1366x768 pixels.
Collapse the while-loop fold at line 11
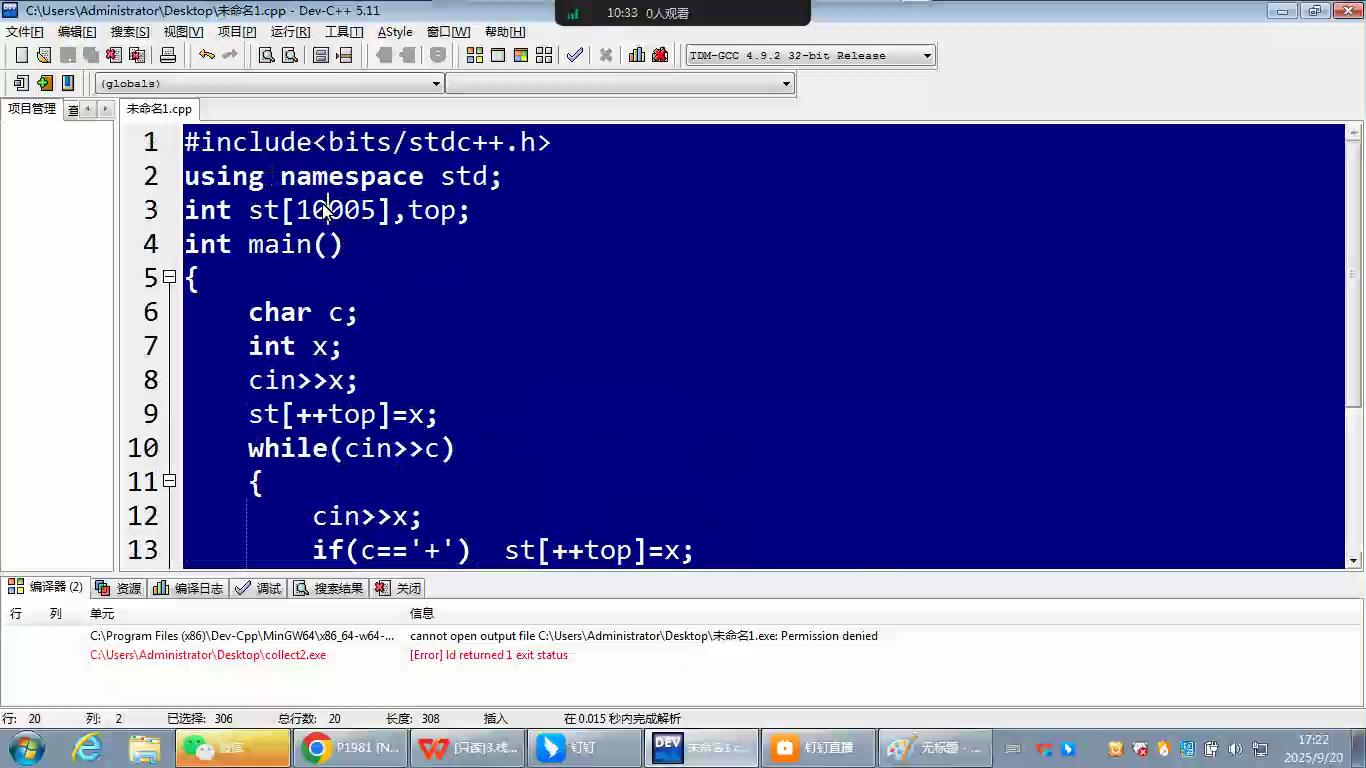[x=169, y=481]
